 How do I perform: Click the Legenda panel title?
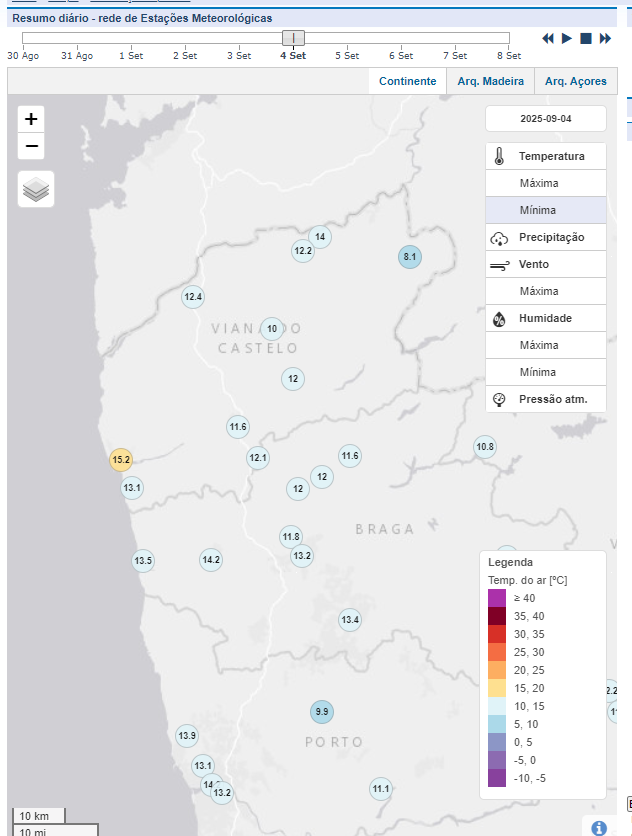coord(510,562)
